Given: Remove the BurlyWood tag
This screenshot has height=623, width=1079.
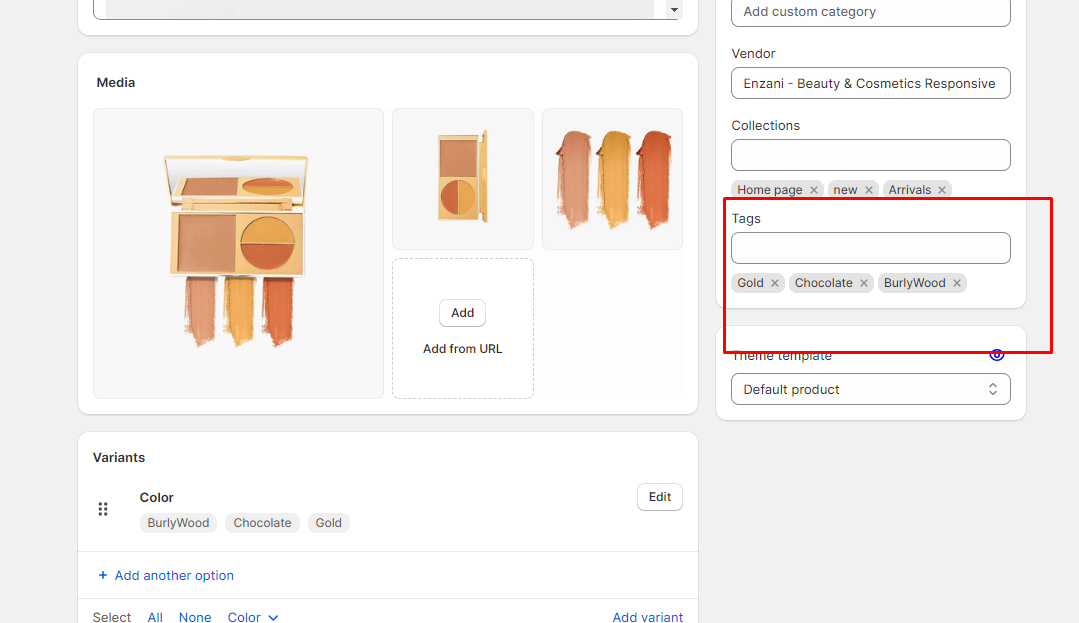Looking at the screenshot, I should tap(957, 283).
